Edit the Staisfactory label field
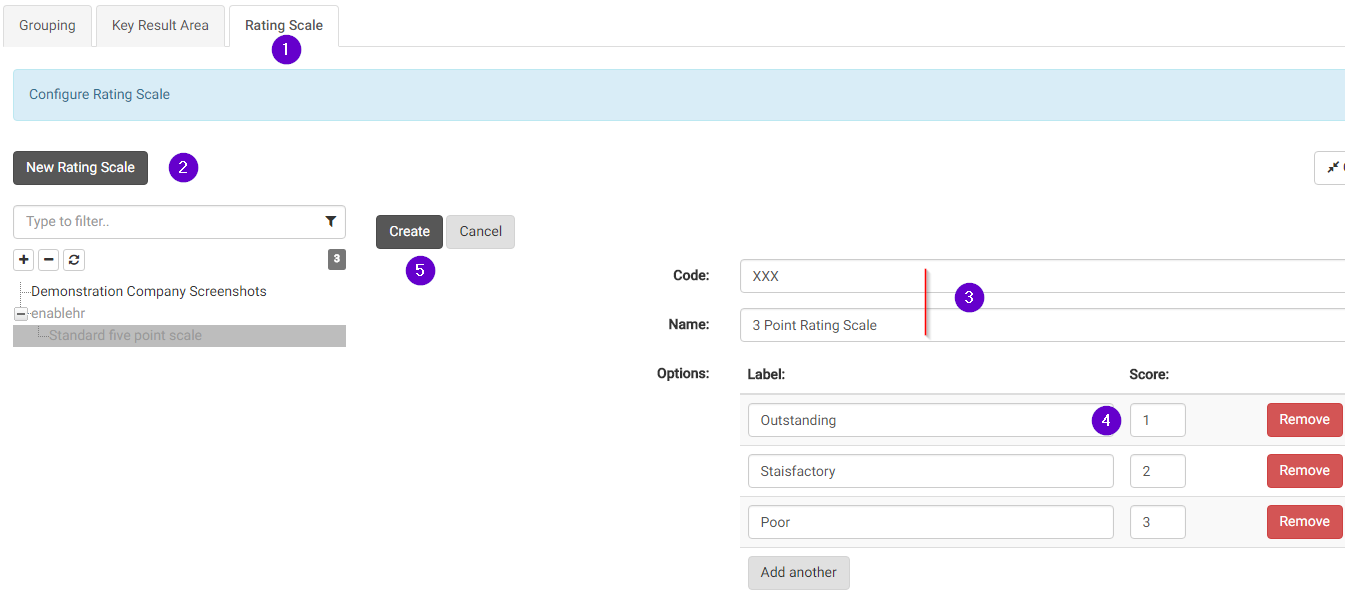 pyautogui.click(x=930, y=471)
